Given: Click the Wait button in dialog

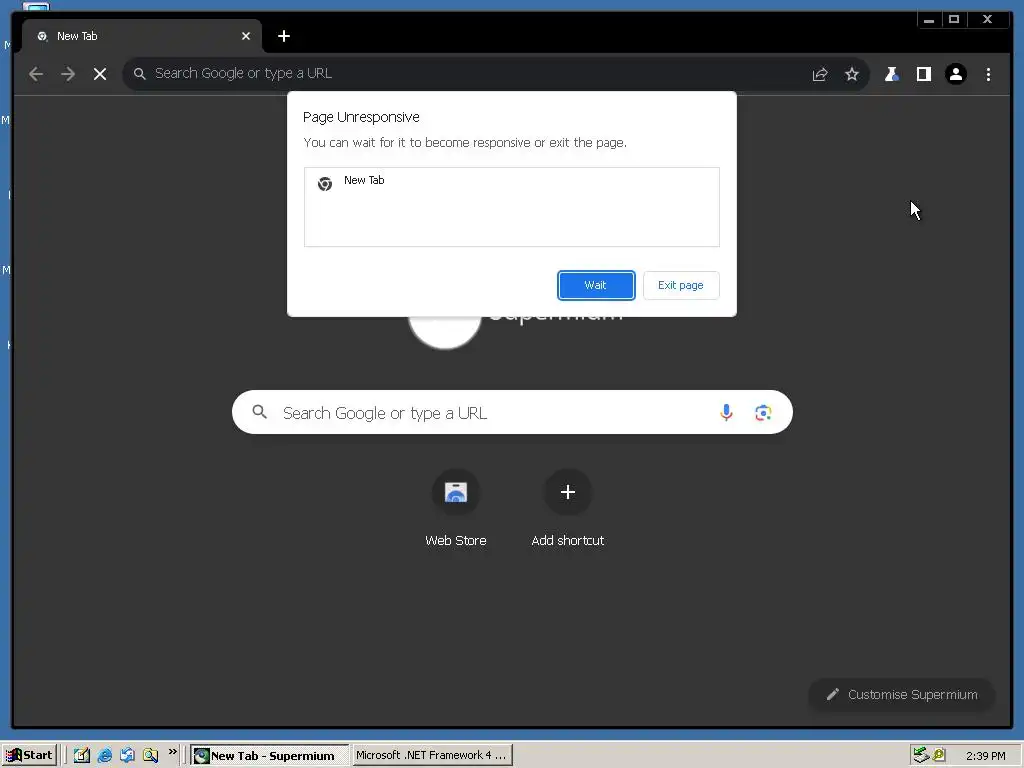Looking at the screenshot, I should (x=596, y=285).
